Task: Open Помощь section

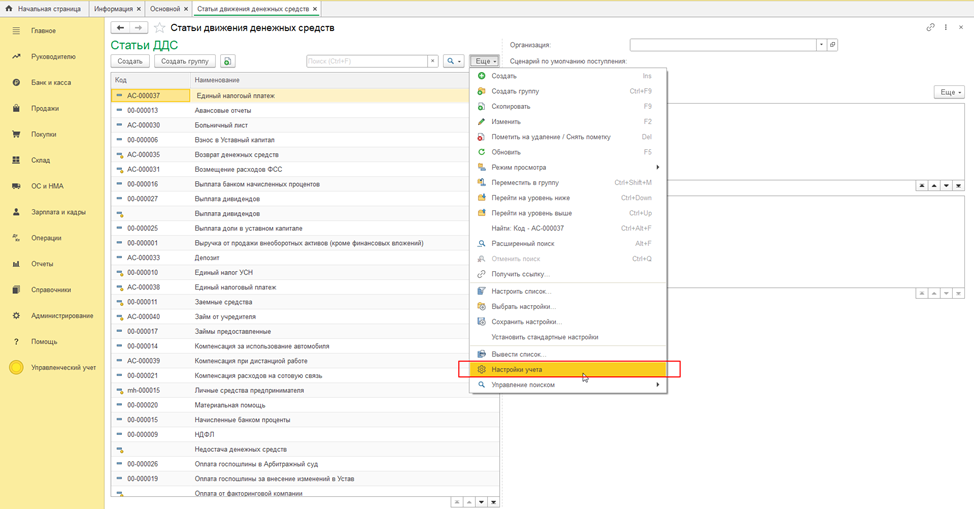Action: [x=44, y=342]
